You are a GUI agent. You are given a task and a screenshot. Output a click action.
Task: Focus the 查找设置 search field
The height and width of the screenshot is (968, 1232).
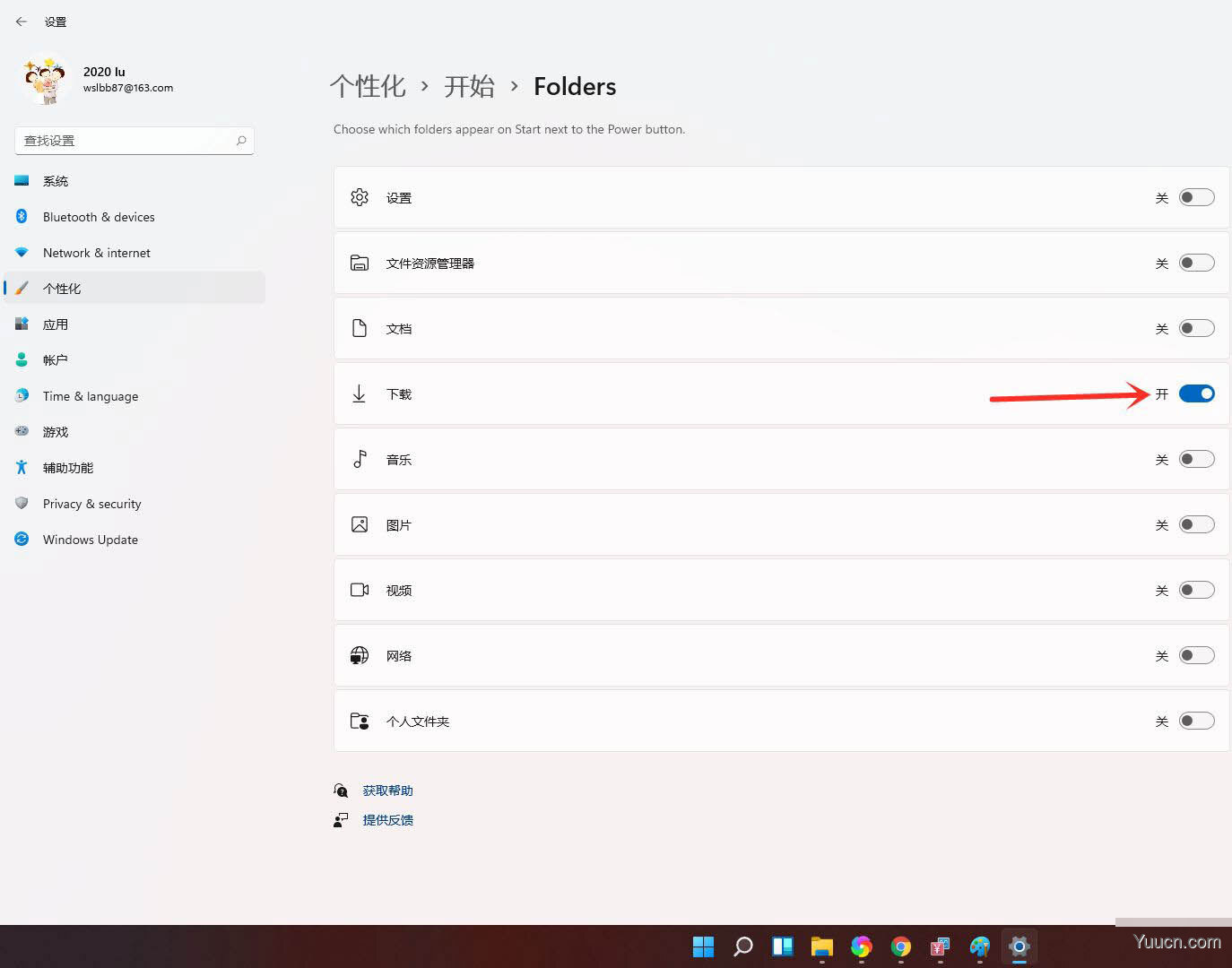(134, 141)
